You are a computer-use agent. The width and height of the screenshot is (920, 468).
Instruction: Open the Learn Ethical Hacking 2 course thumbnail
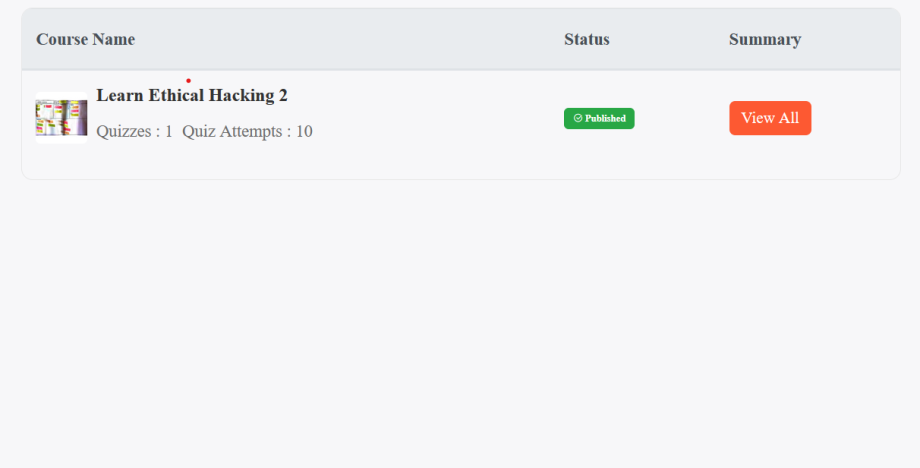coord(61,118)
